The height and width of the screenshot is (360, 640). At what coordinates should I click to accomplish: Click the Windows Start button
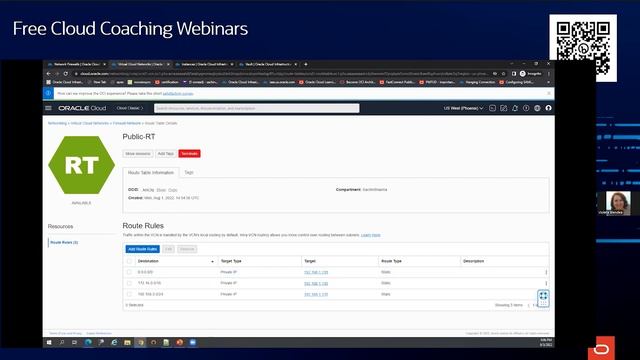coord(49,342)
